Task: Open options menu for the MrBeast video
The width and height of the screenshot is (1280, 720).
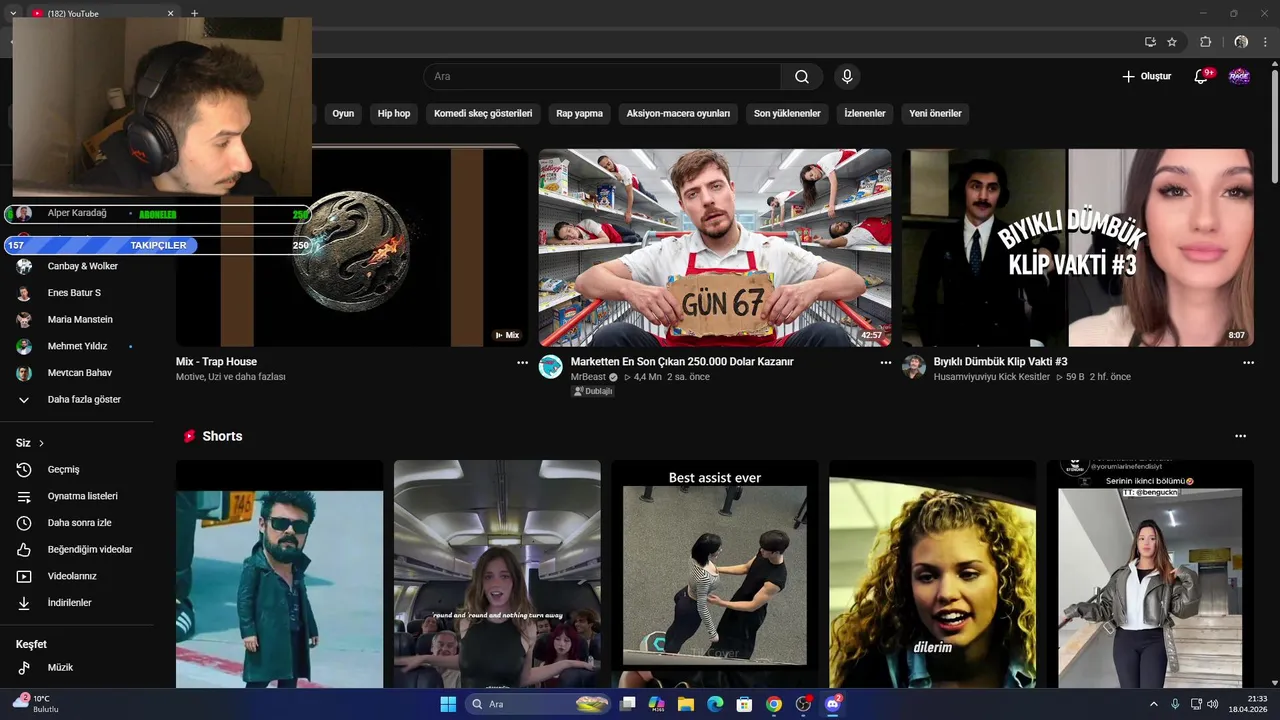Action: [885, 363]
